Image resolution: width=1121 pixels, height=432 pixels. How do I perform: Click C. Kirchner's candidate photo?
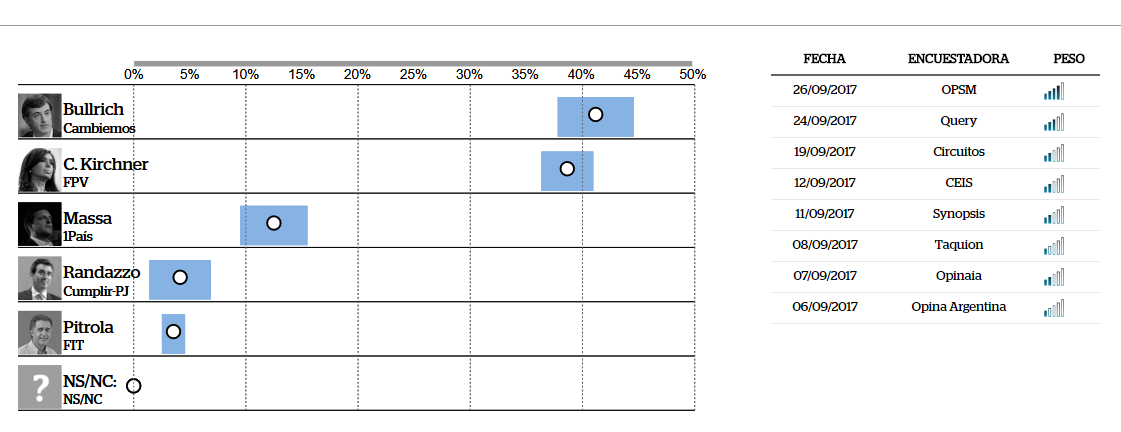coord(40,170)
